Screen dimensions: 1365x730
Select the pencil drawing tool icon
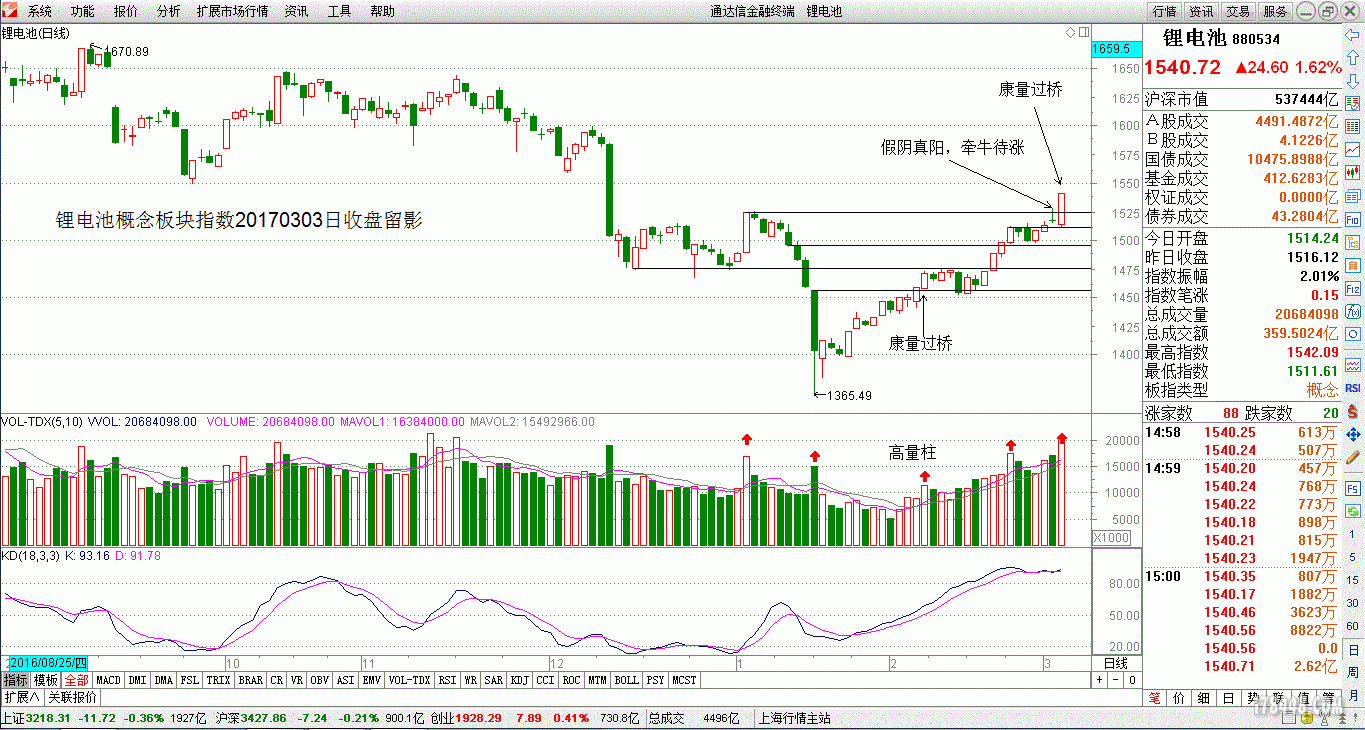point(1351,456)
